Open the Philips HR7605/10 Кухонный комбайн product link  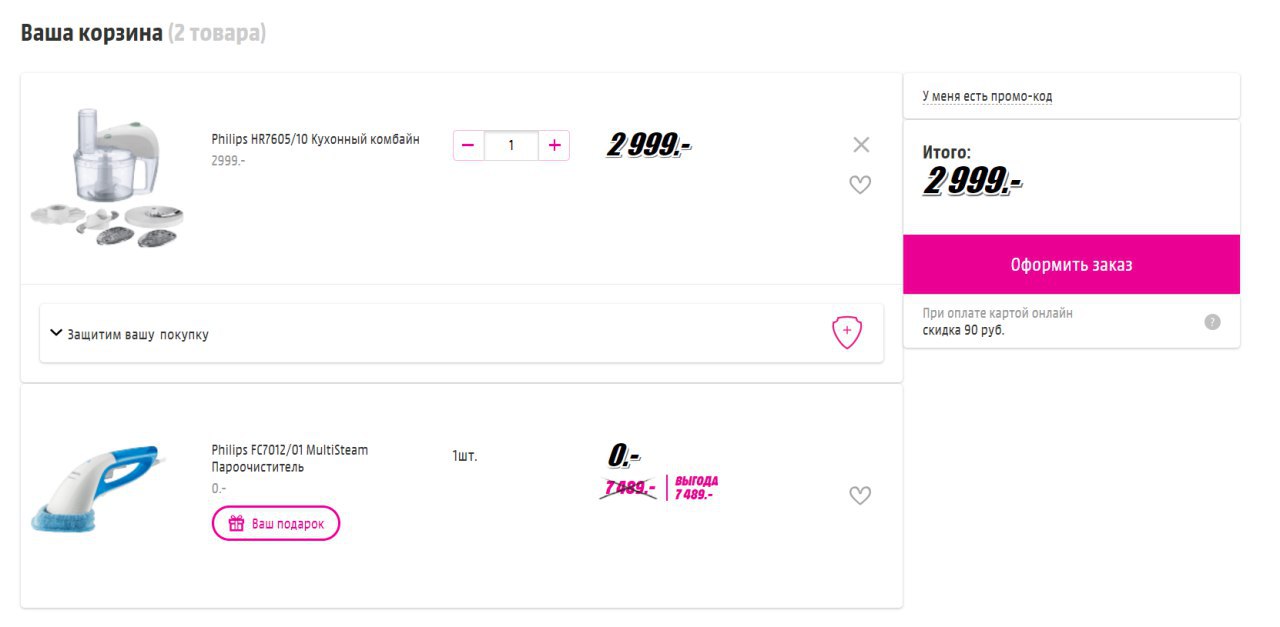tap(315, 139)
